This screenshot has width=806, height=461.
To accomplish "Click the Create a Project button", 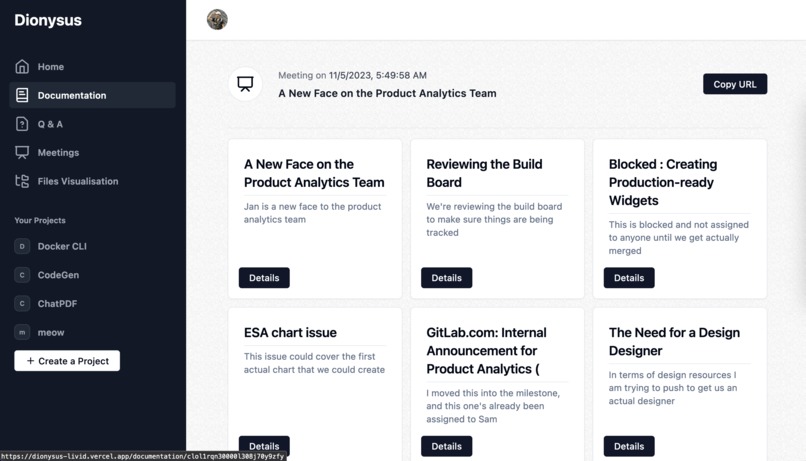I will [67, 361].
